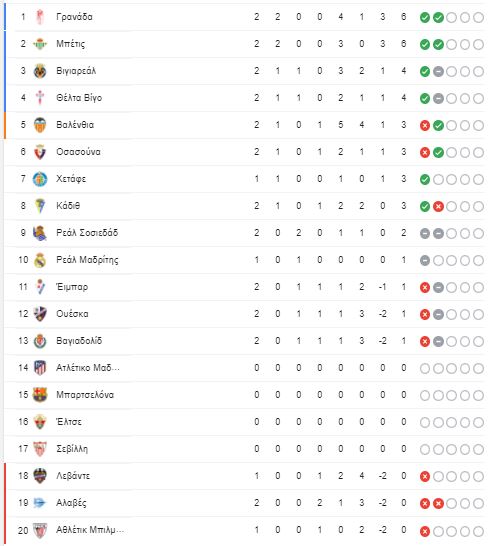Image resolution: width=498 pixels, height=546 pixels.
Task: Click Granada's first green win indicator
Action: (x=425, y=17)
